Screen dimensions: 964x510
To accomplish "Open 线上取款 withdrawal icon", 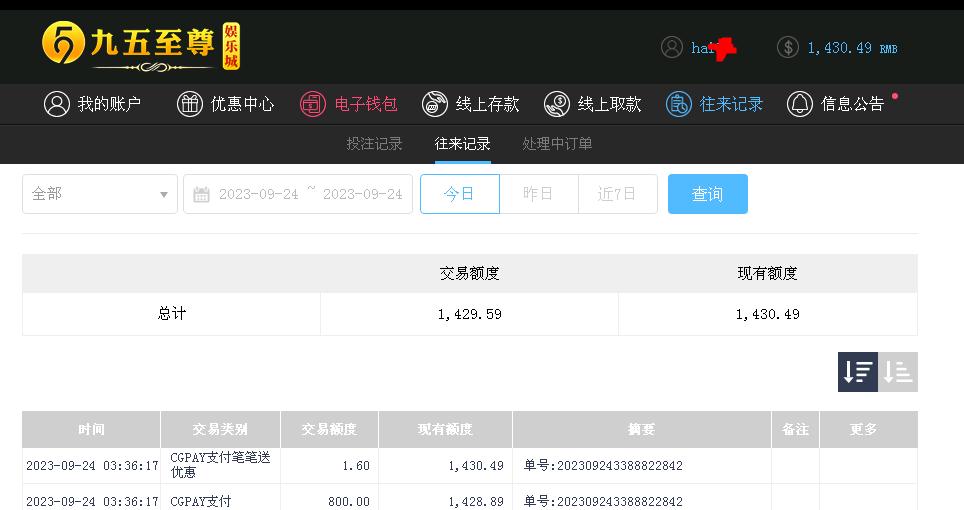I will (556, 104).
